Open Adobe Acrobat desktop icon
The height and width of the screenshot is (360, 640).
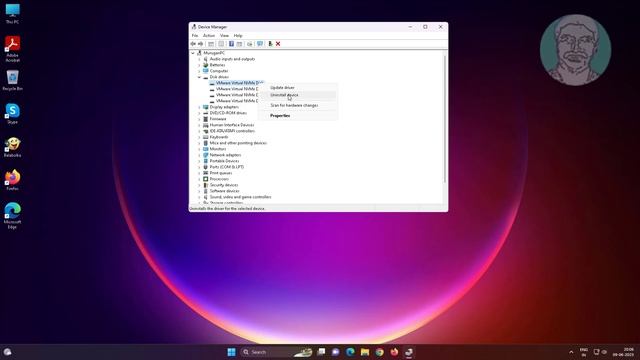[x=12, y=49]
